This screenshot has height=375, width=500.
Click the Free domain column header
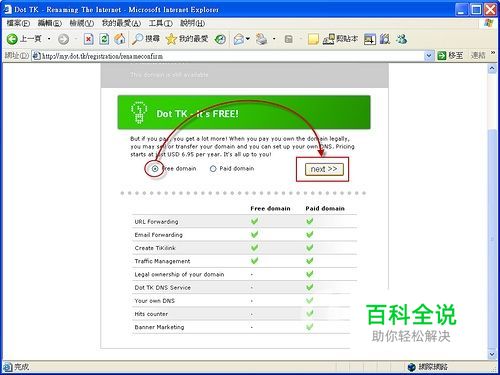coord(270,209)
